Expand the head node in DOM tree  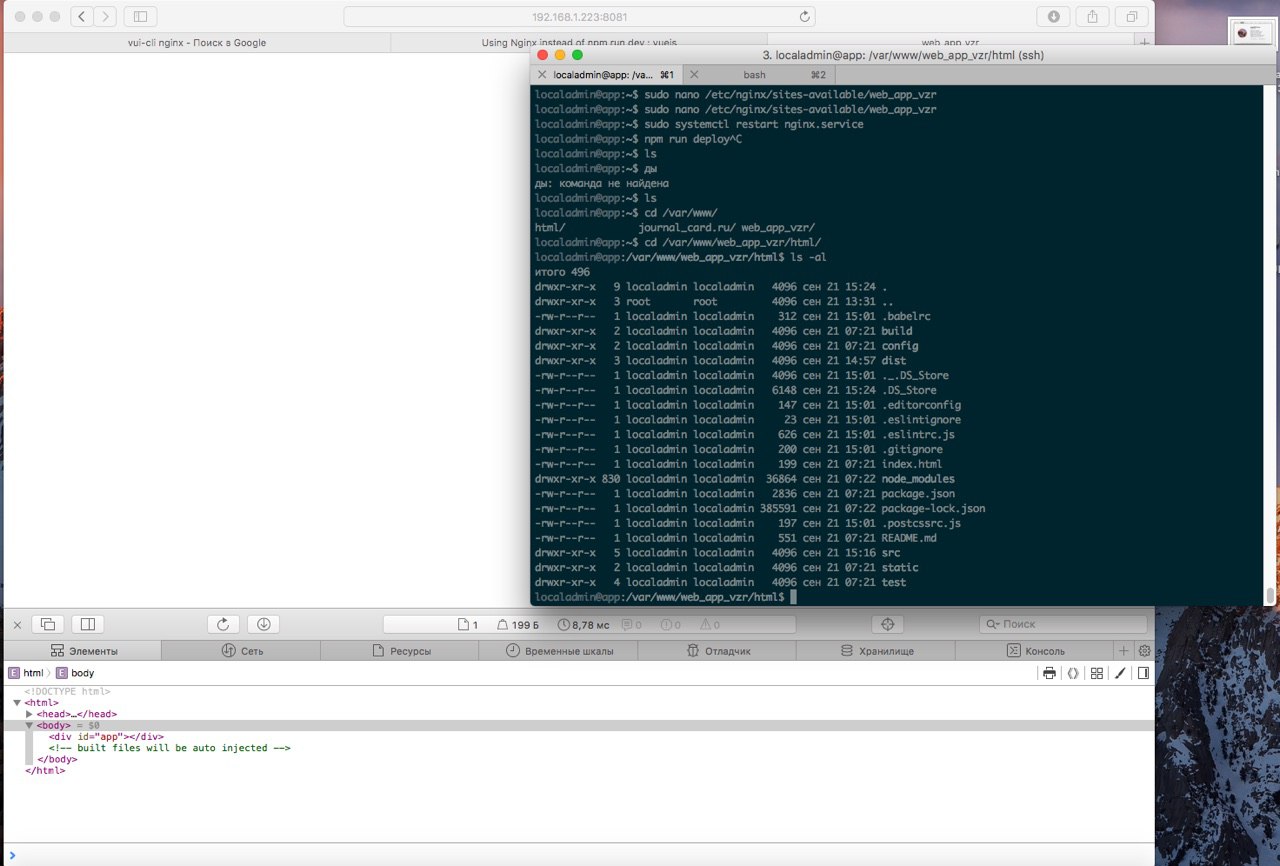29,714
